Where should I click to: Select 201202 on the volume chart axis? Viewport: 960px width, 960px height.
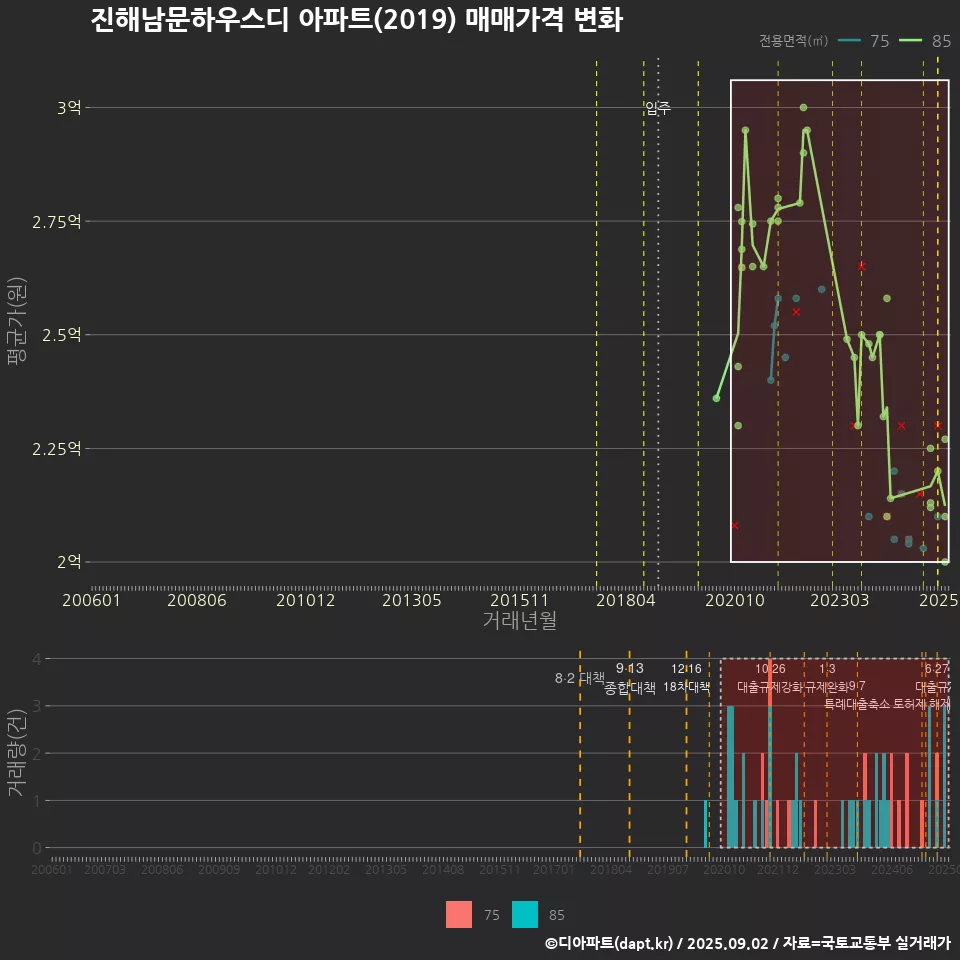tap(329, 869)
